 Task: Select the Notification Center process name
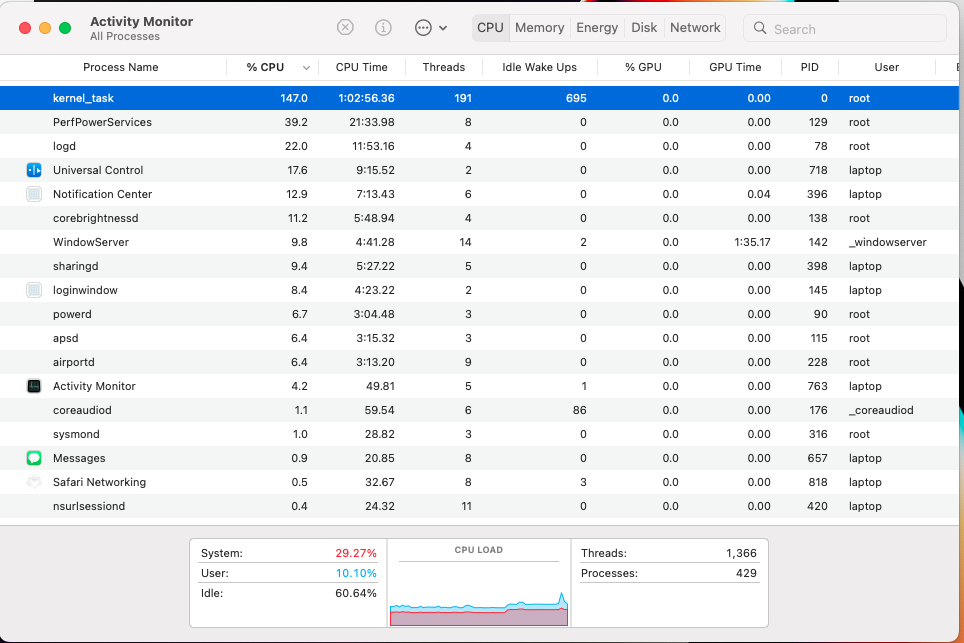click(102, 194)
